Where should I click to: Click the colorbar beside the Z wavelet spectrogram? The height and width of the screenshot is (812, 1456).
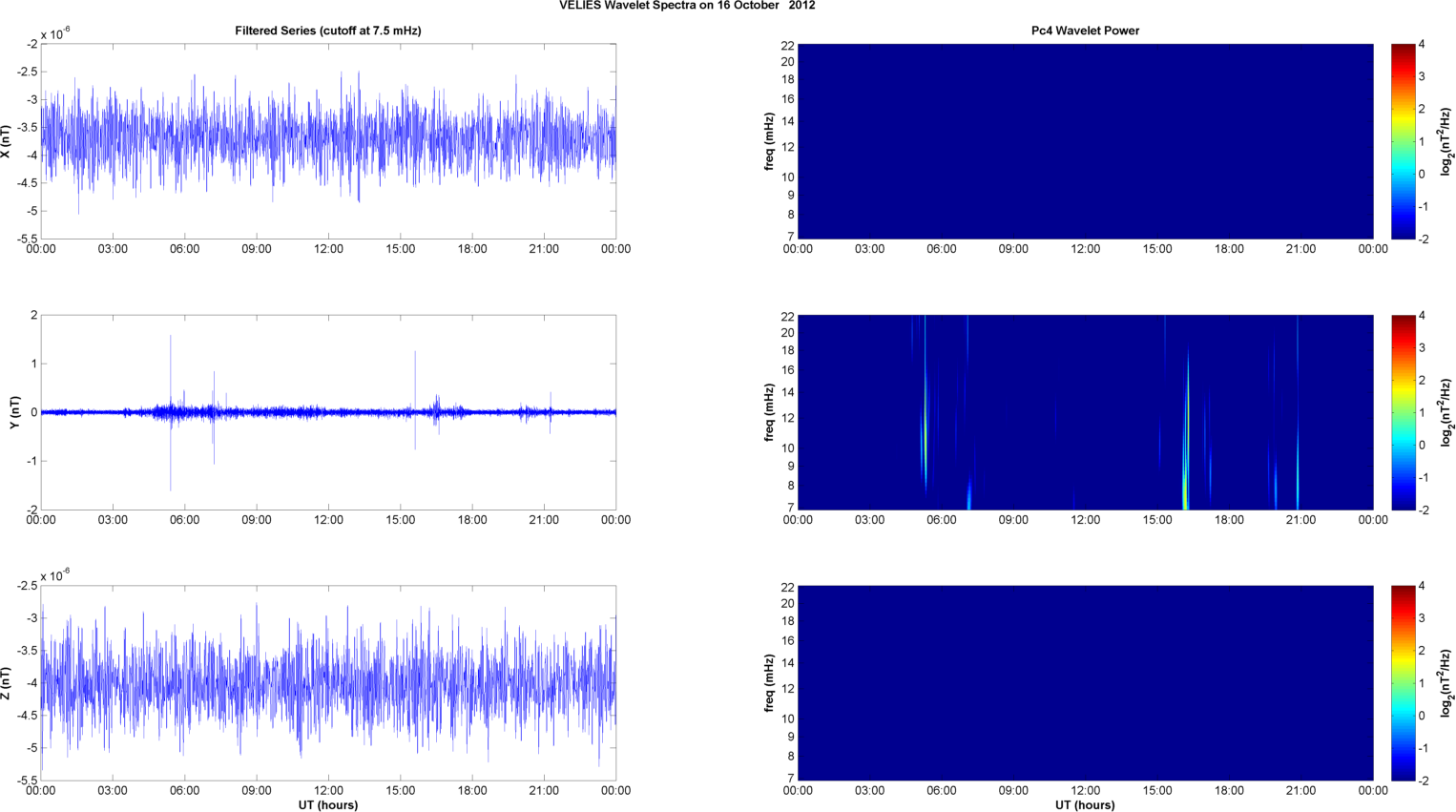tap(1403, 683)
